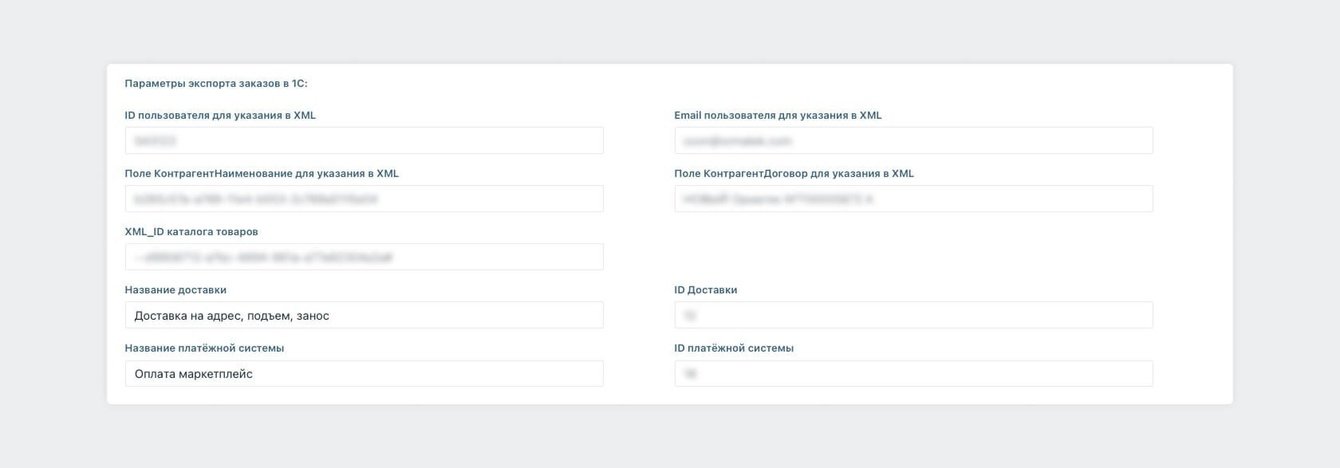The width and height of the screenshot is (1340, 468).
Task: Click the 'Название платёжной системы' field 'Оплата маркетплейс'
Action: click(x=363, y=374)
